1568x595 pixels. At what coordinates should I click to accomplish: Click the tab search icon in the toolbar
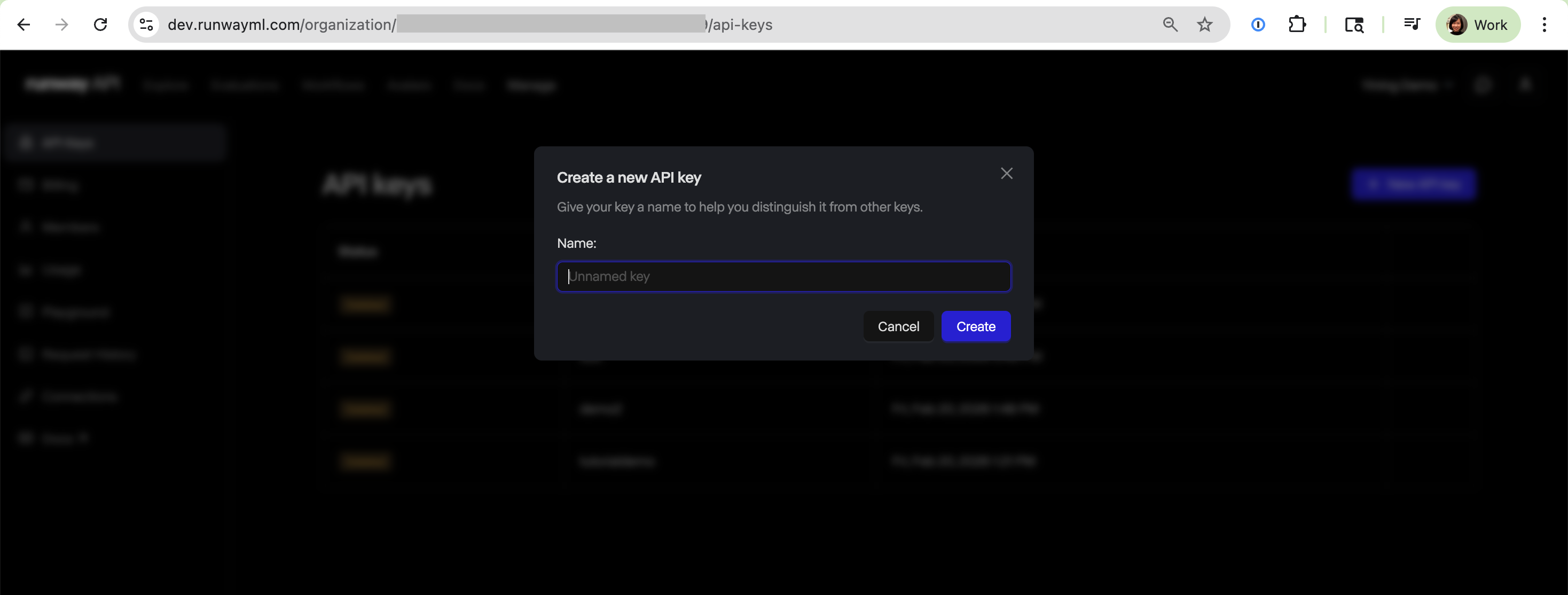pos(1354,25)
